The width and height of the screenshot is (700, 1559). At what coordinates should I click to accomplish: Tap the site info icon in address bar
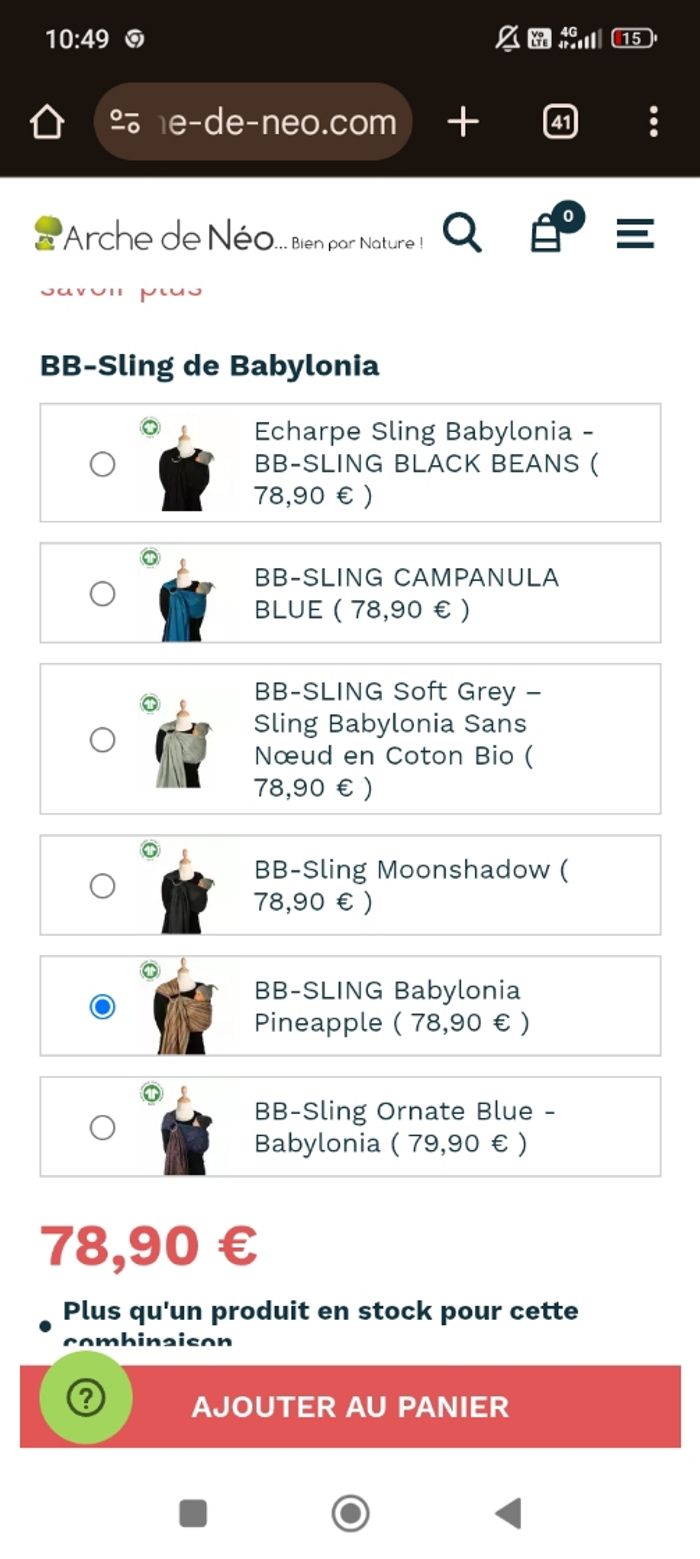tap(125, 122)
